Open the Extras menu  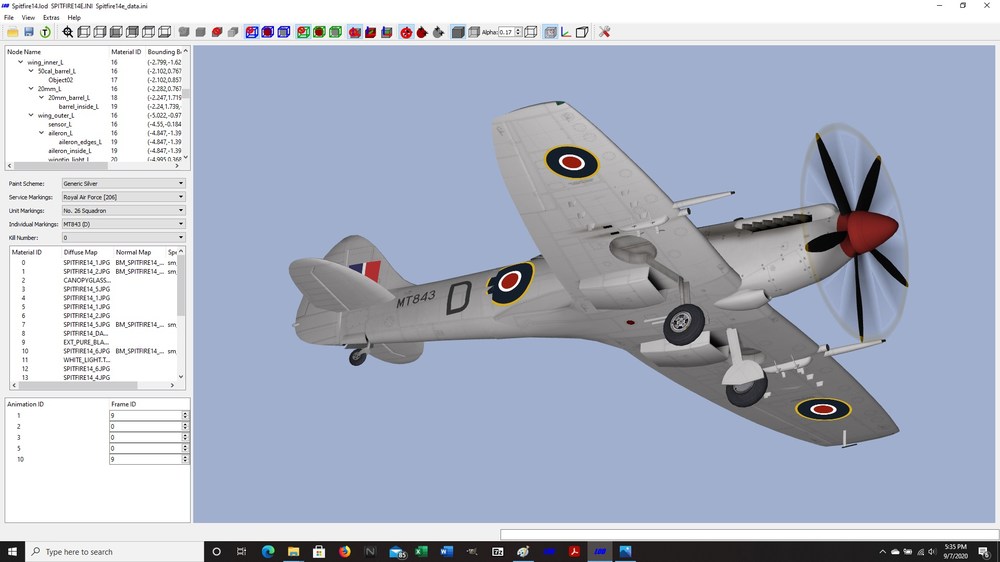(x=51, y=18)
